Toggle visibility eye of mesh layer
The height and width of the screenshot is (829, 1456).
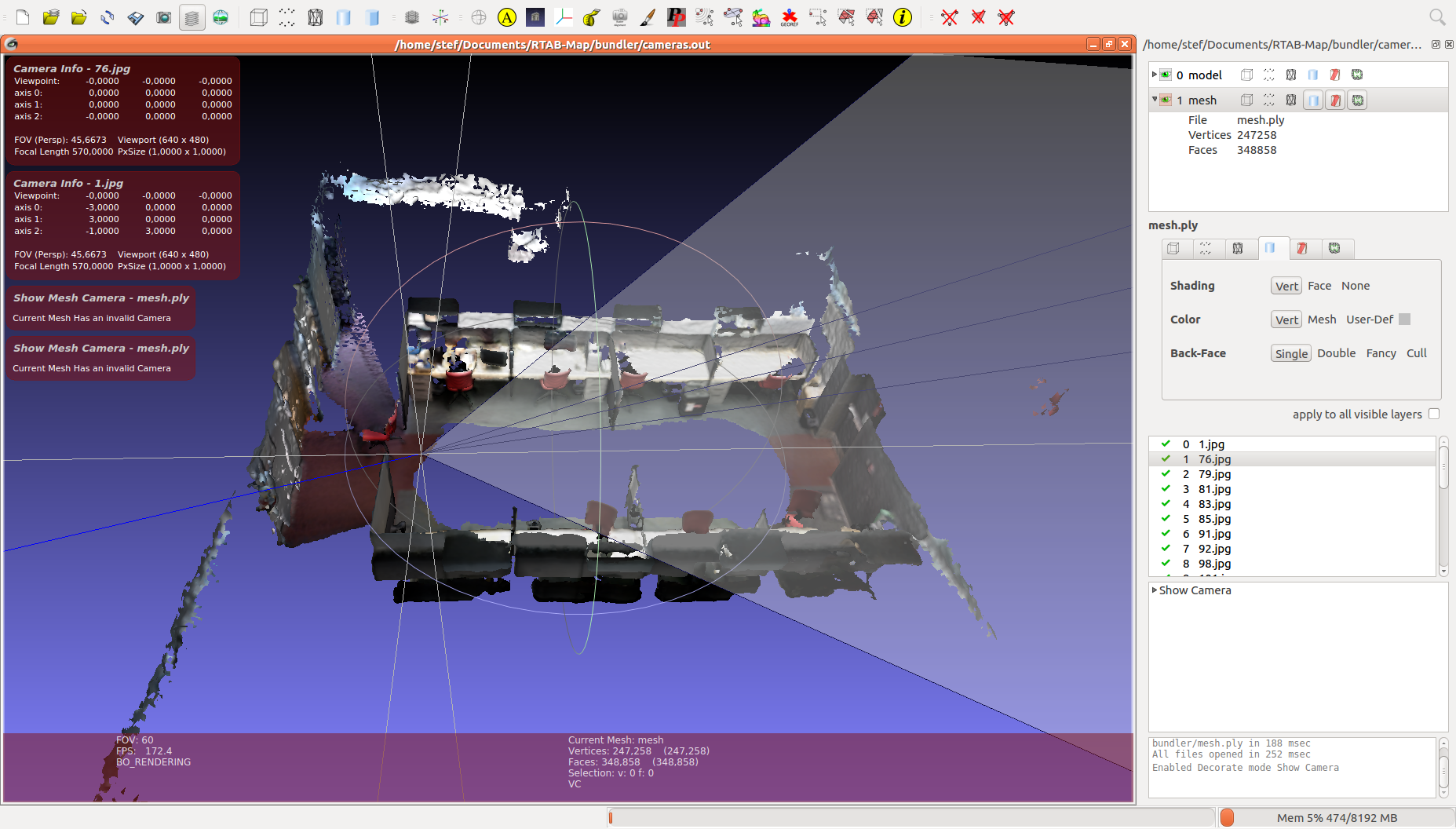[x=1166, y=100]
